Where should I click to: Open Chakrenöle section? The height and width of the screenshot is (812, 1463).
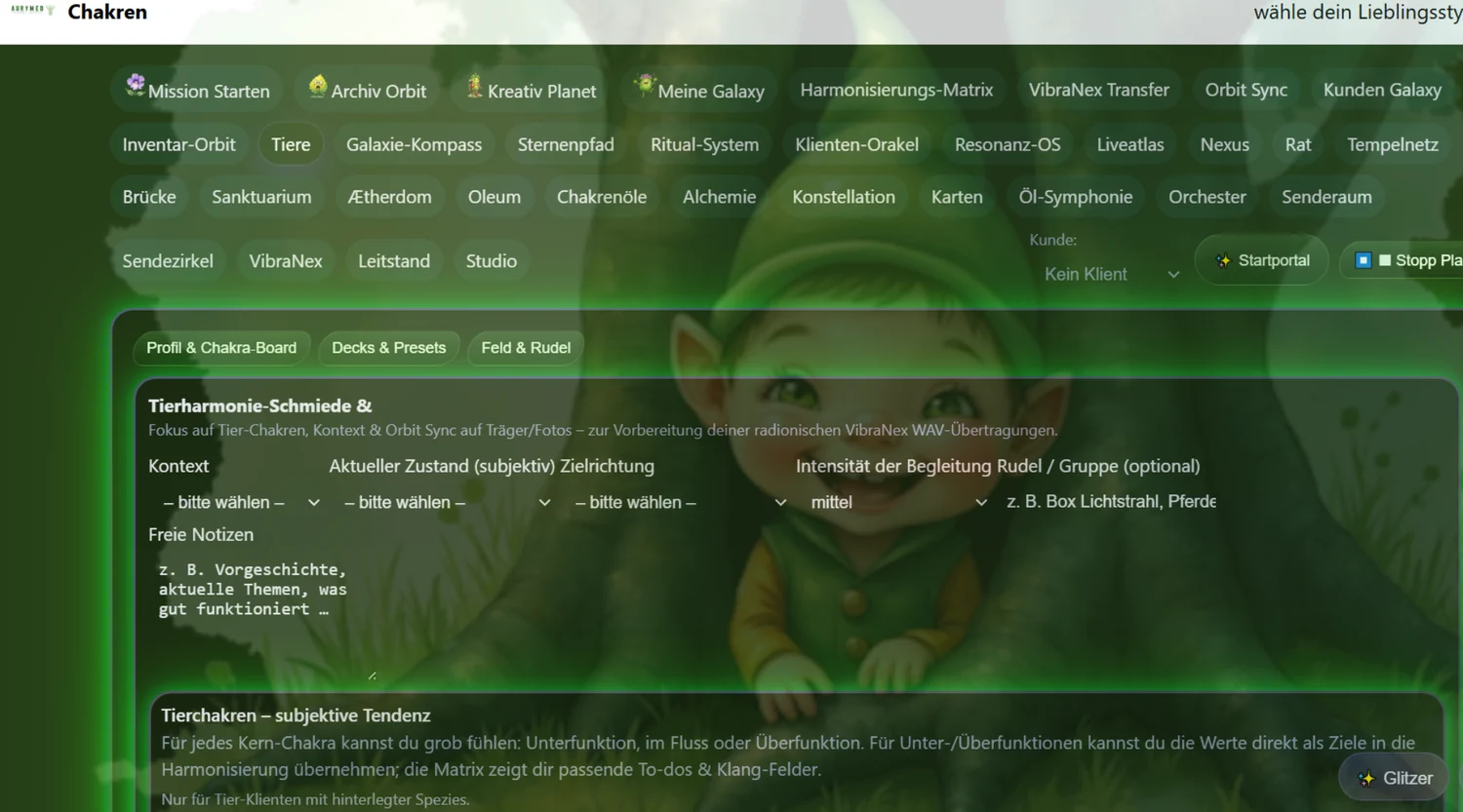(x=602, y=197)
